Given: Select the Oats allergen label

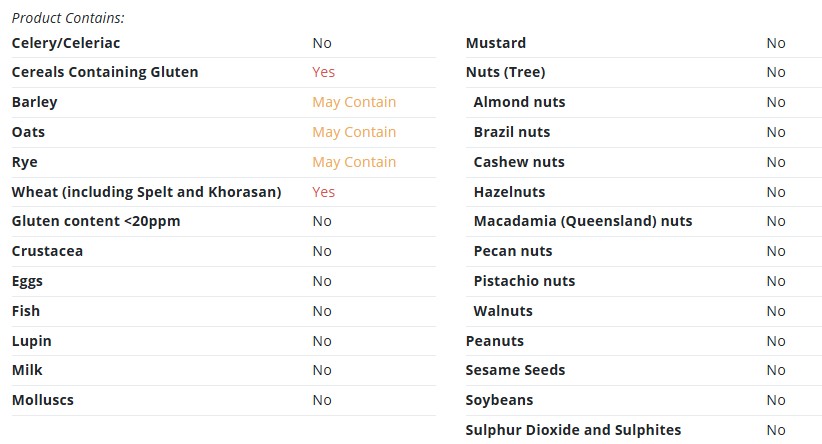Looking at the screenshot, I should [28, 132].
